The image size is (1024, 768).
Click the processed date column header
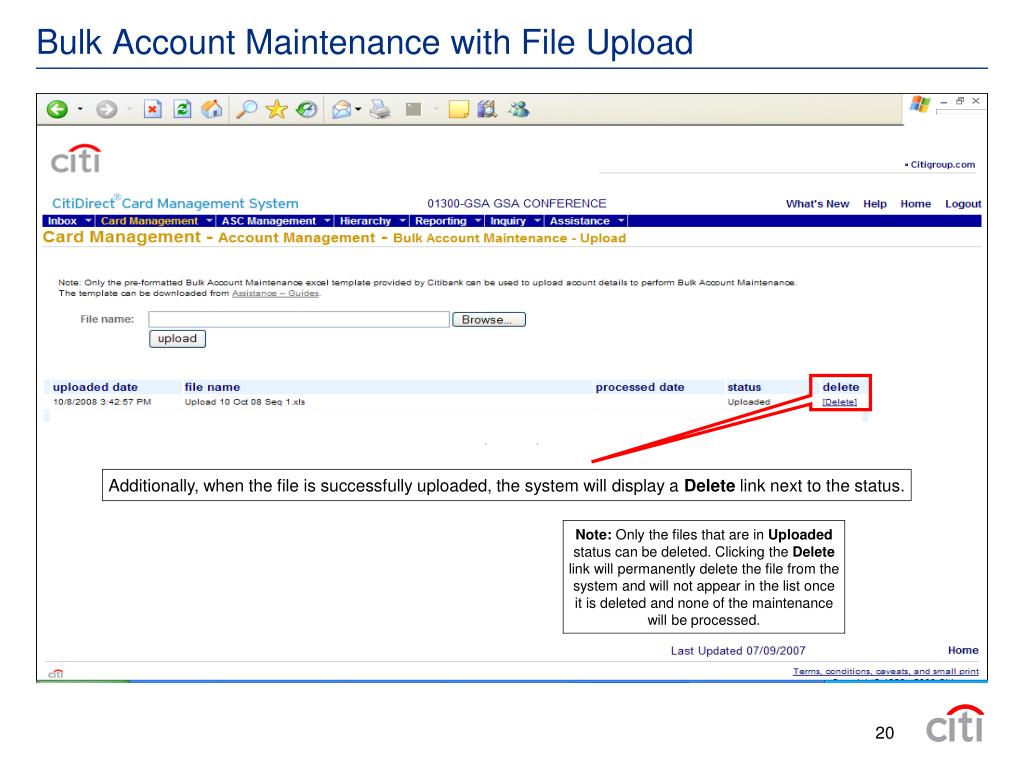[x=640, y=387]
